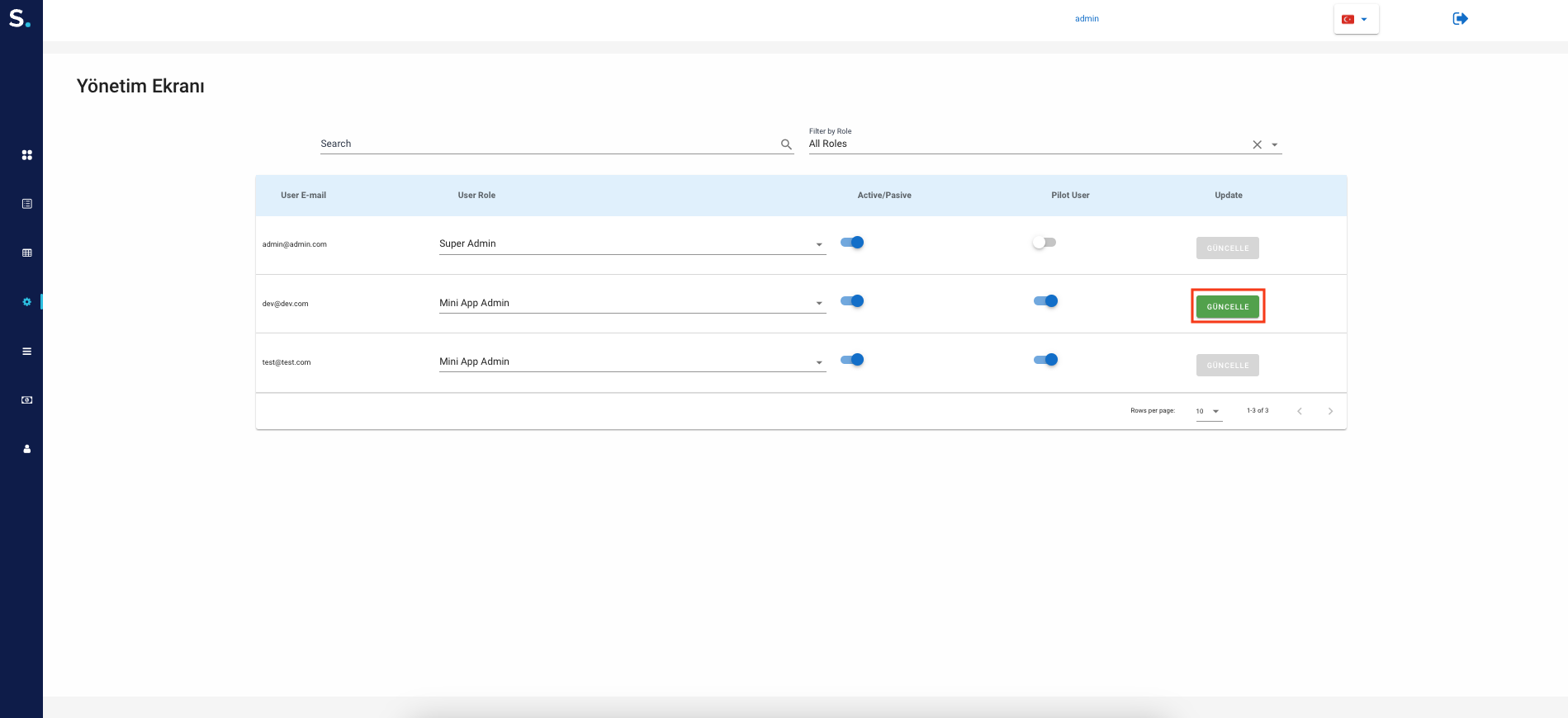
Task: Open the dashboard grid icon in sidebar
Action: 27,155
